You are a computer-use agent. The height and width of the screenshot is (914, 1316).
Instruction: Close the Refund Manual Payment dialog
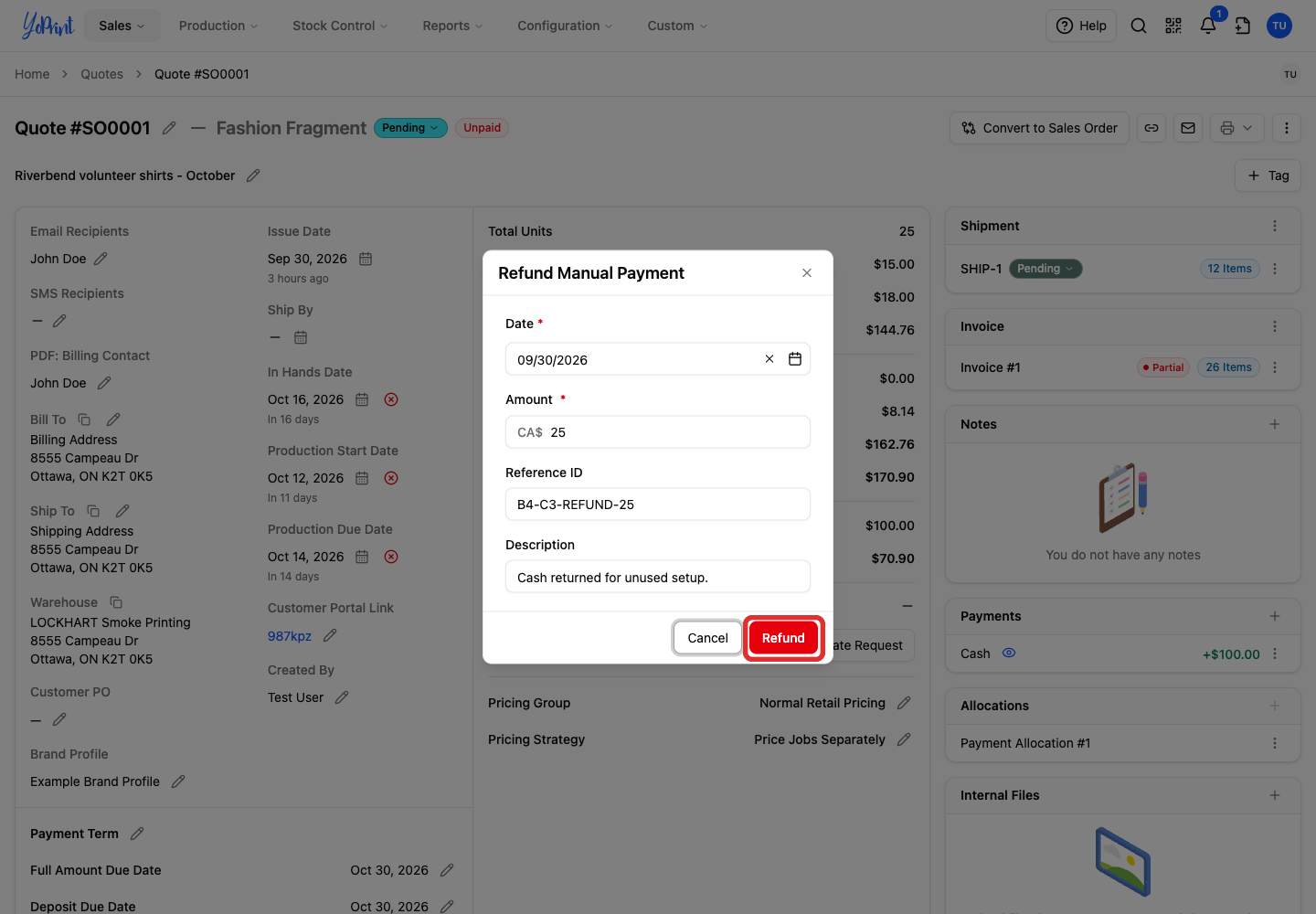[x=807, y=273]
